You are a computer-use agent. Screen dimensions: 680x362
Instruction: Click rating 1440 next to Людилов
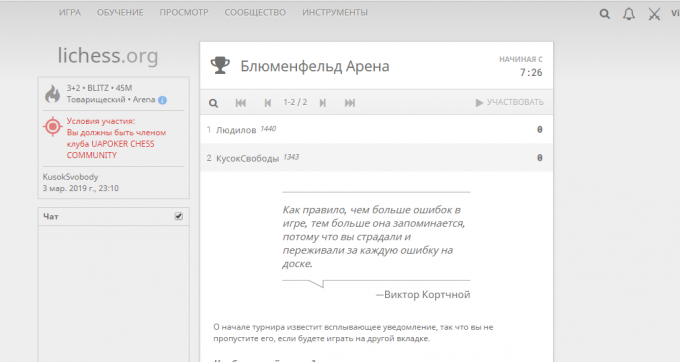[268, 129]
